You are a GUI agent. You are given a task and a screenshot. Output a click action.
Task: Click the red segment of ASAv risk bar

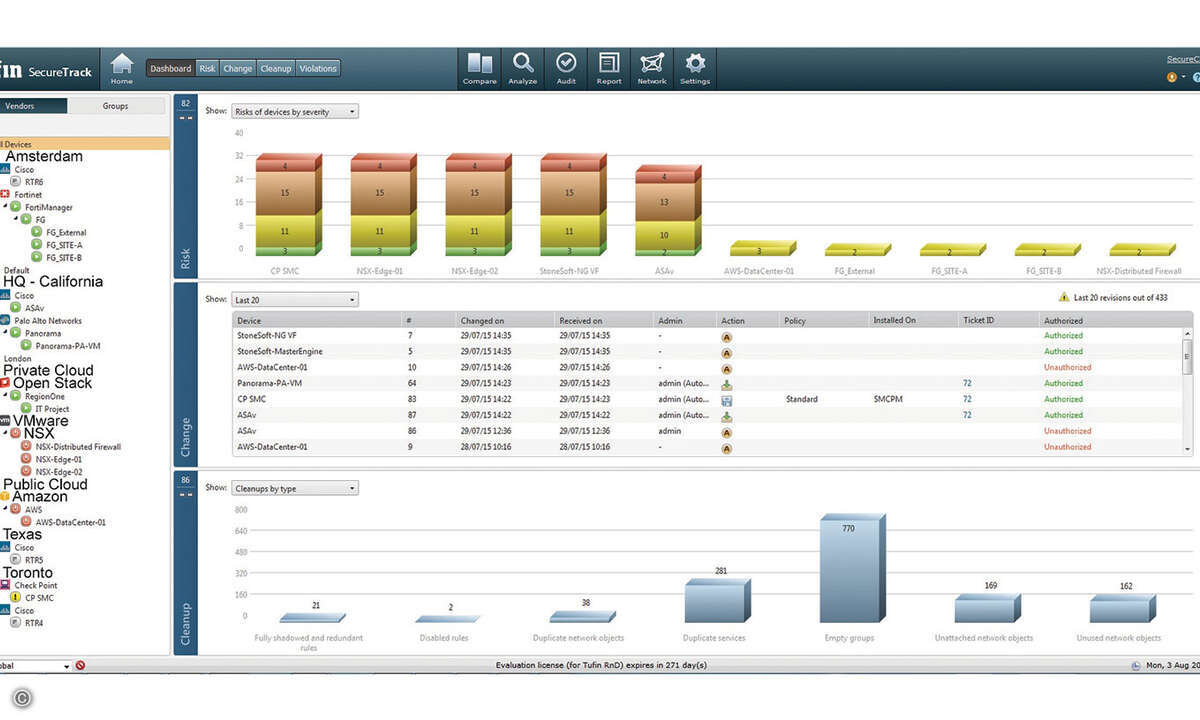(x=667, y=177)
